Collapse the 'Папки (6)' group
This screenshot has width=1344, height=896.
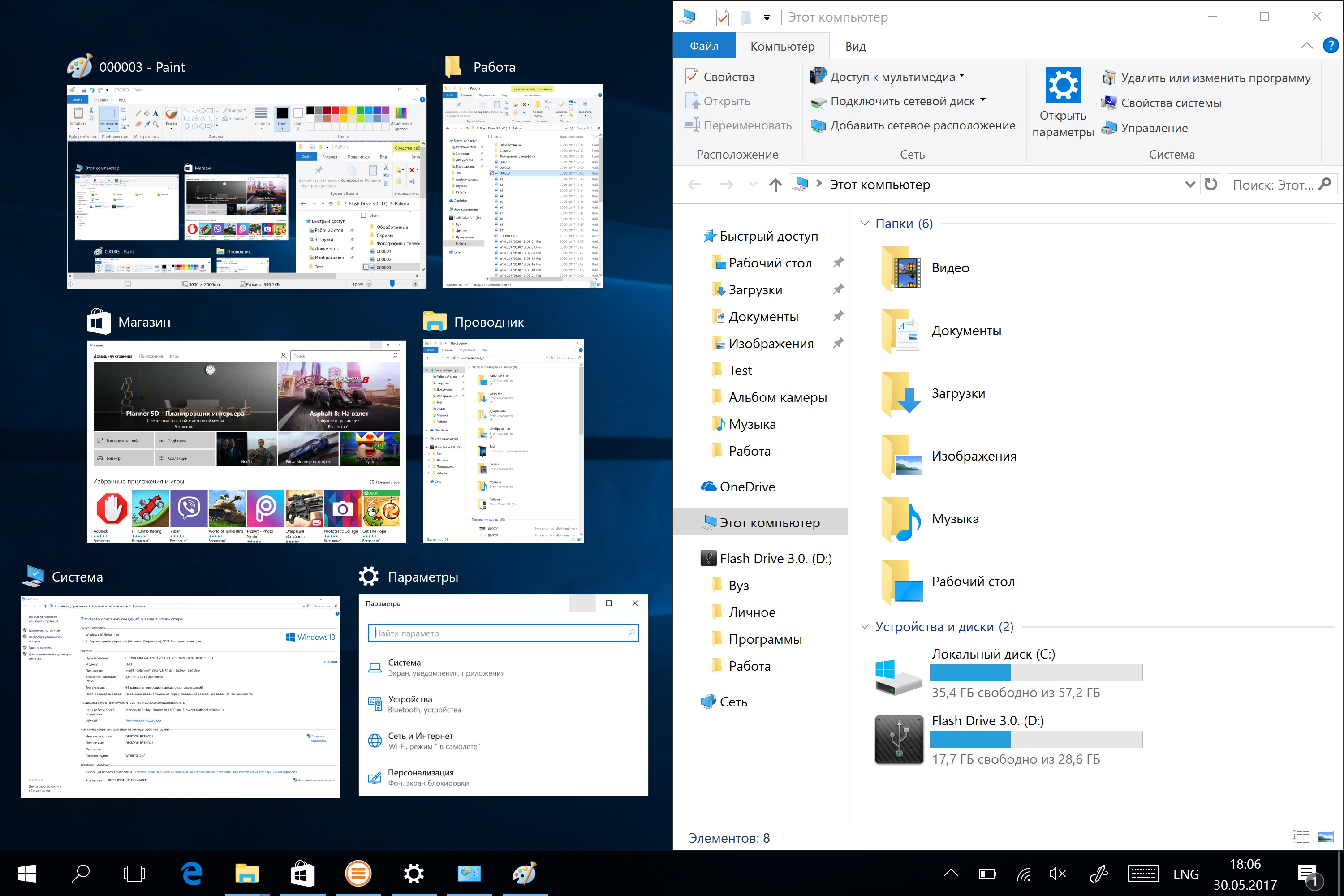[865, 224]
